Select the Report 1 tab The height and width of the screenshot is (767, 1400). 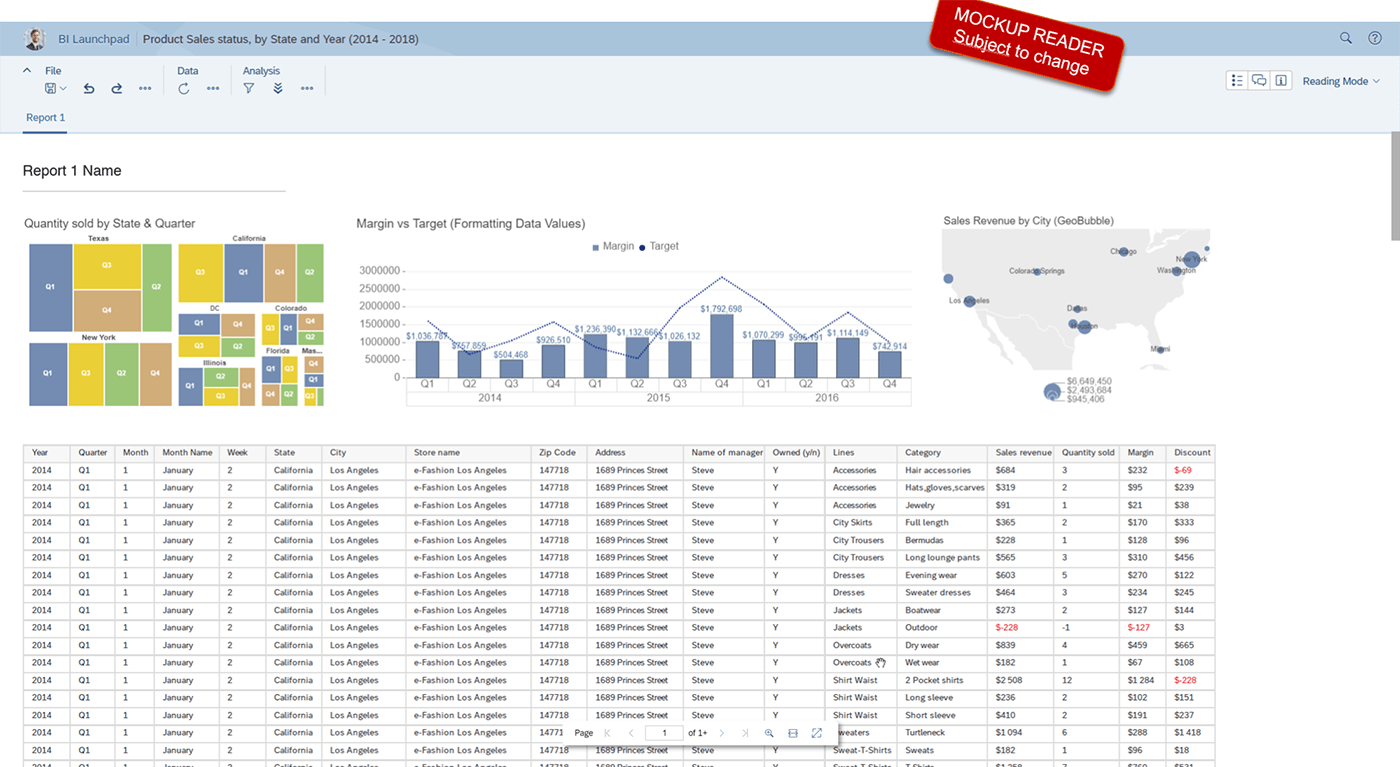coord(45,117)
